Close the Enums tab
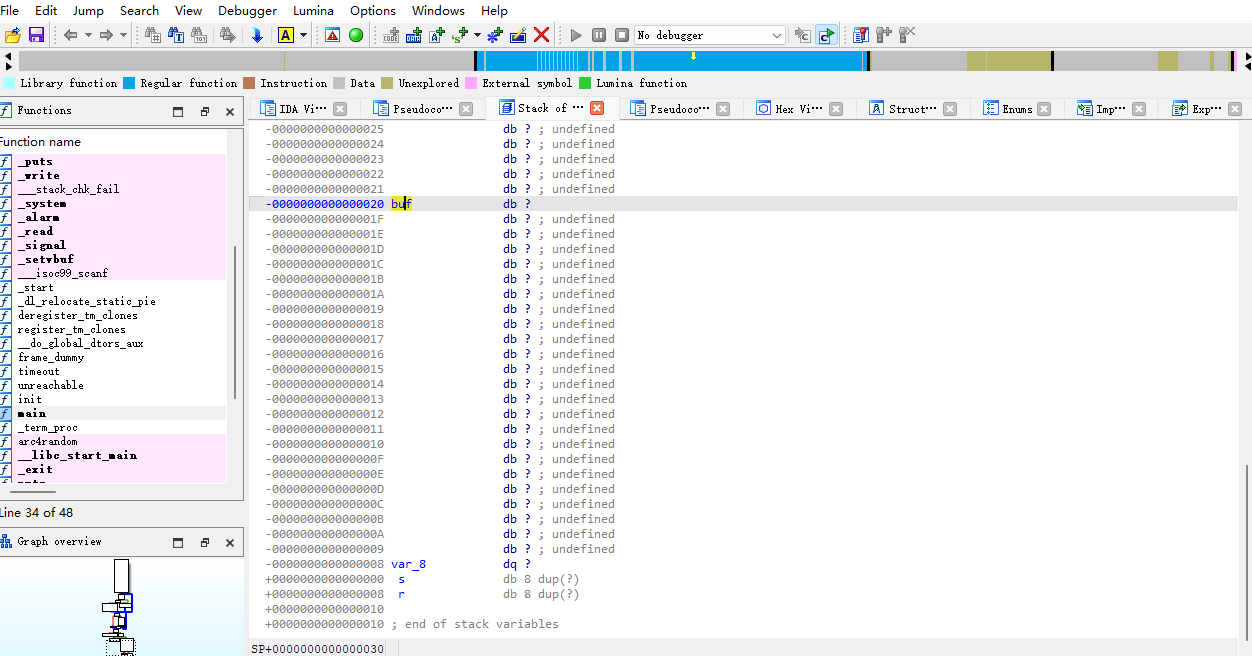The image size is (1252, 656). pyautogui.click(x=1044, y=109)
